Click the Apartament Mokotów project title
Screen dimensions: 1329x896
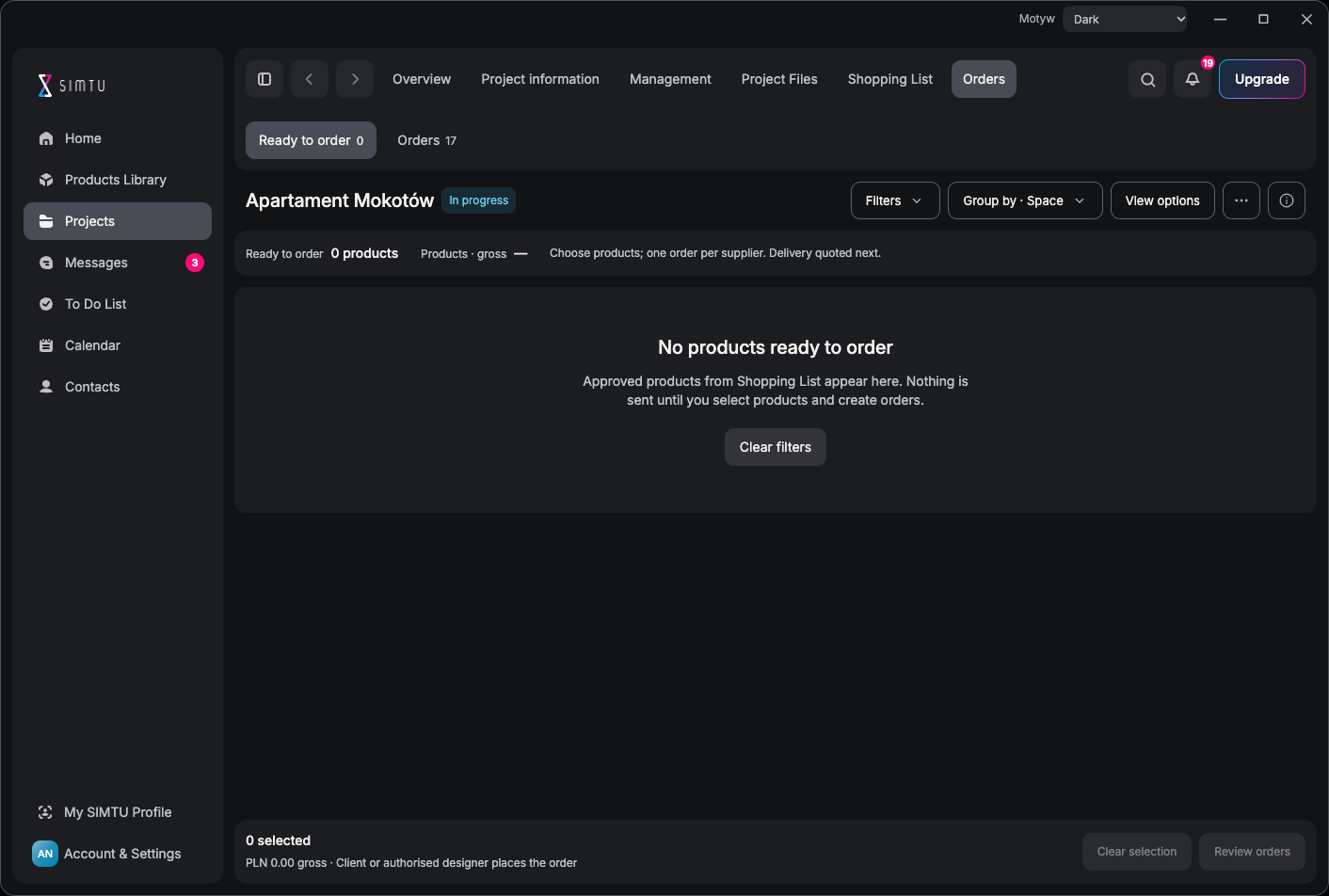click(340, 200)
